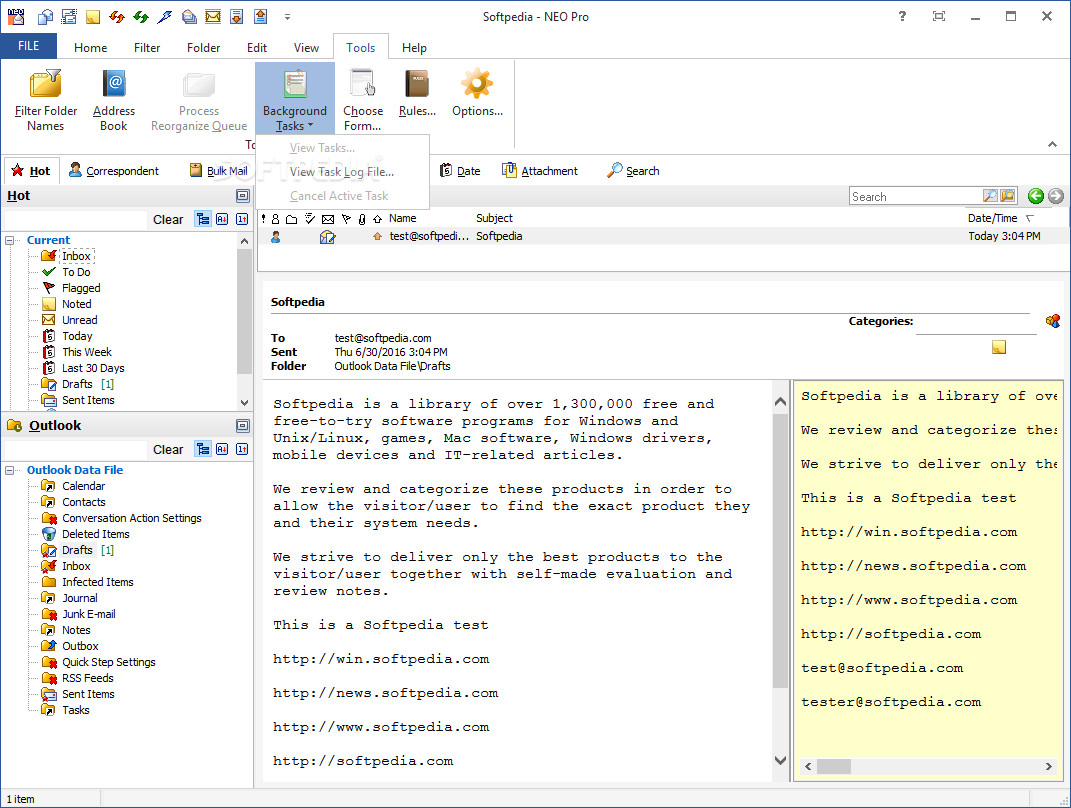Click the message list Search field
The width and height of the screenshot is (1071, 808).
[915, 197]
